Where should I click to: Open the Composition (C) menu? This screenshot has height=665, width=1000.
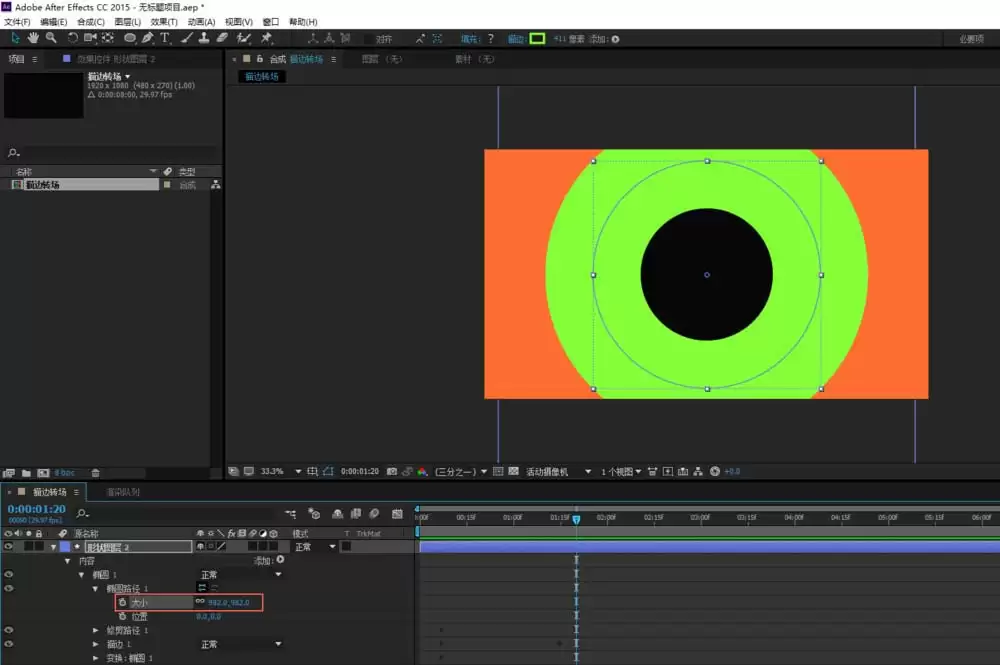point(91,22)
